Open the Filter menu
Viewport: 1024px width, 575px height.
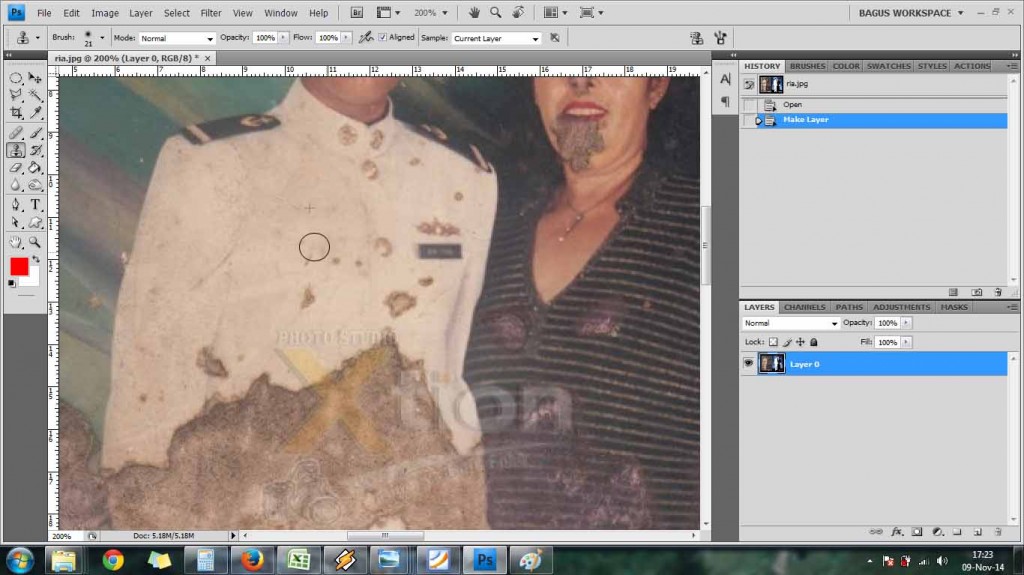coord(210,13)
